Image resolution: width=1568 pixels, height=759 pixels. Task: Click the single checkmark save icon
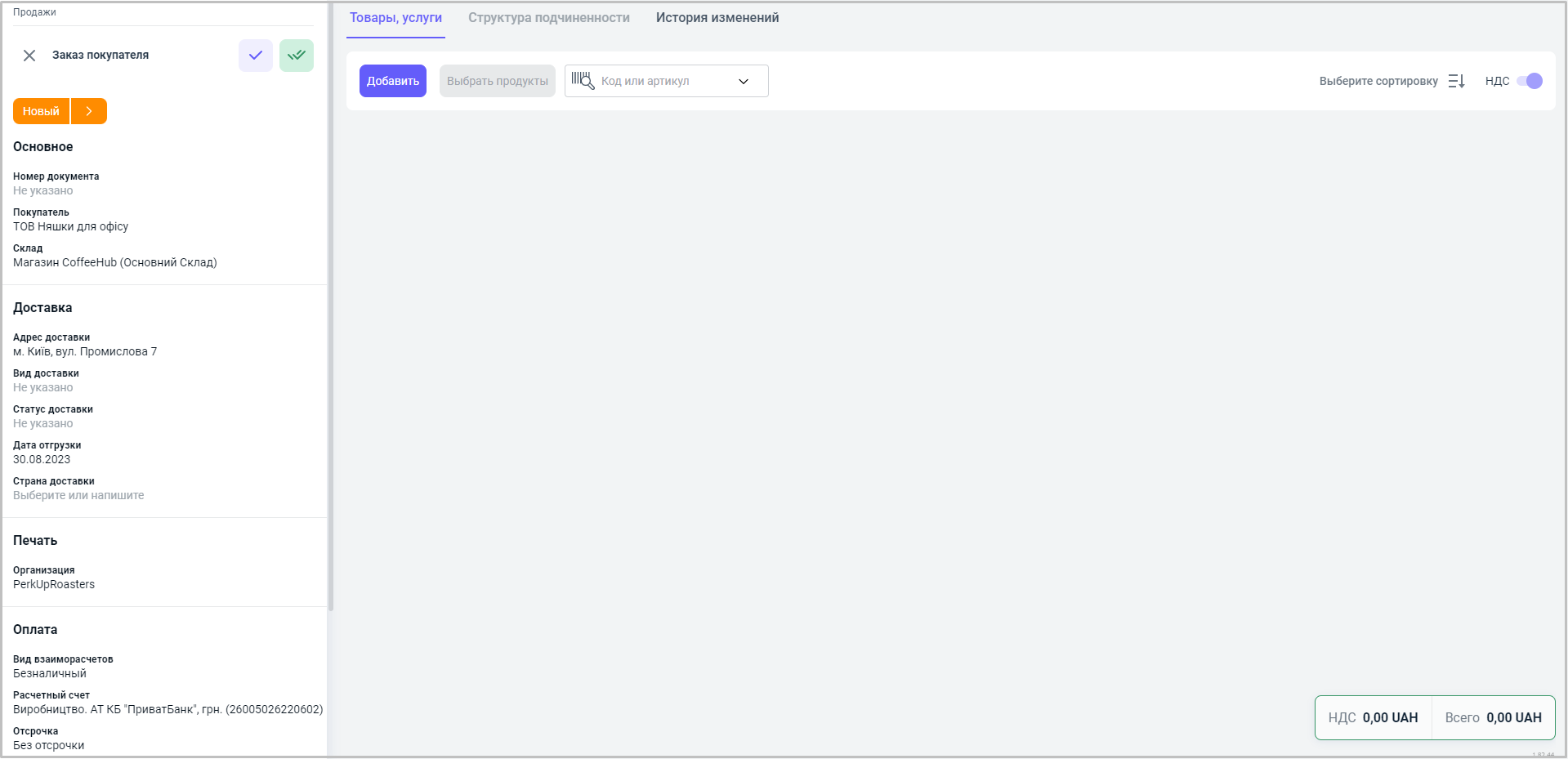click(256, 56)
